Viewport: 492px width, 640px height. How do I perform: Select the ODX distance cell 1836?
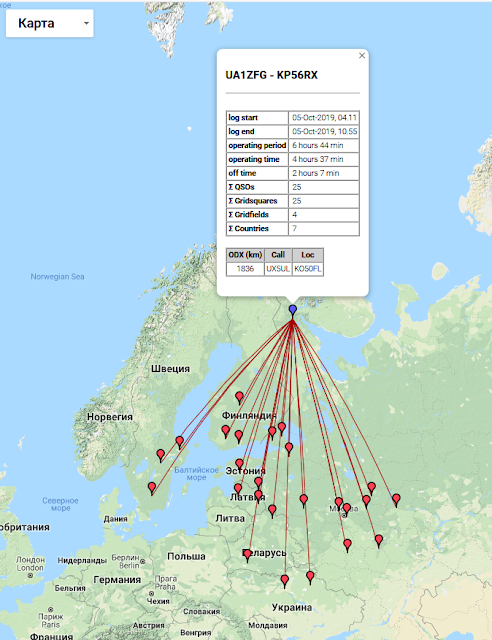click(x=245, y=269)
